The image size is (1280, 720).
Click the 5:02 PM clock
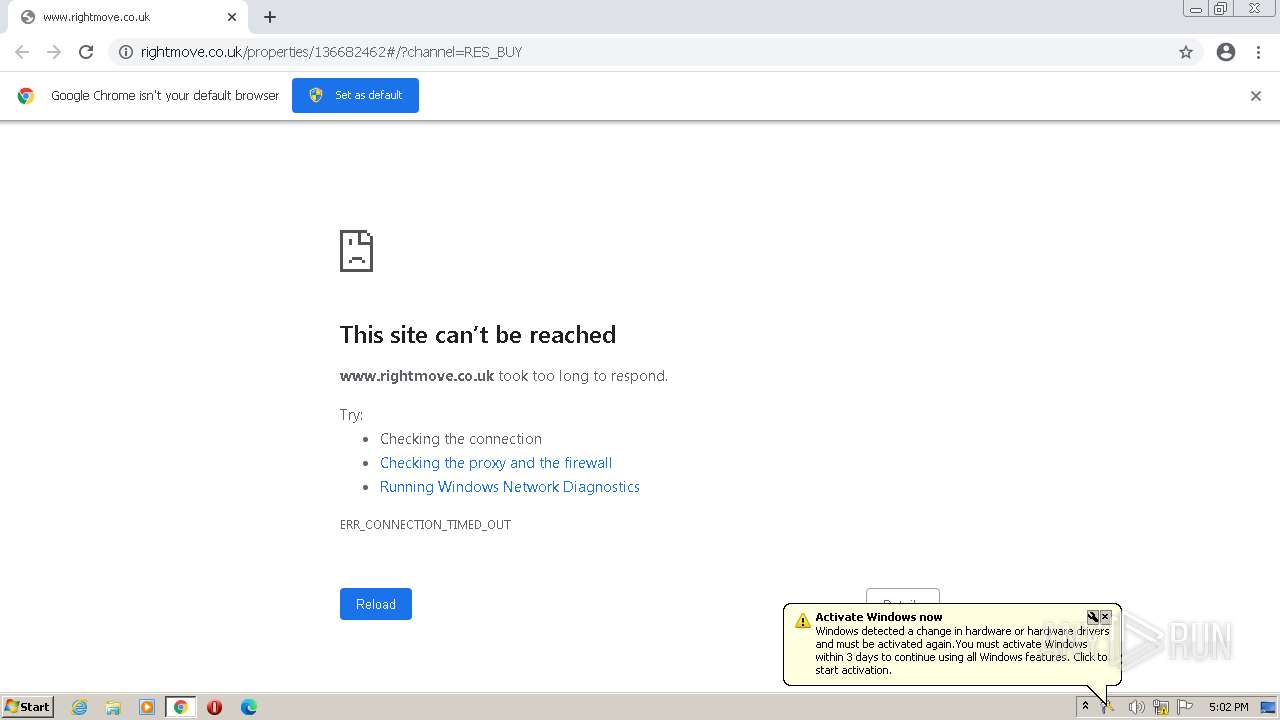[1228, 707]
